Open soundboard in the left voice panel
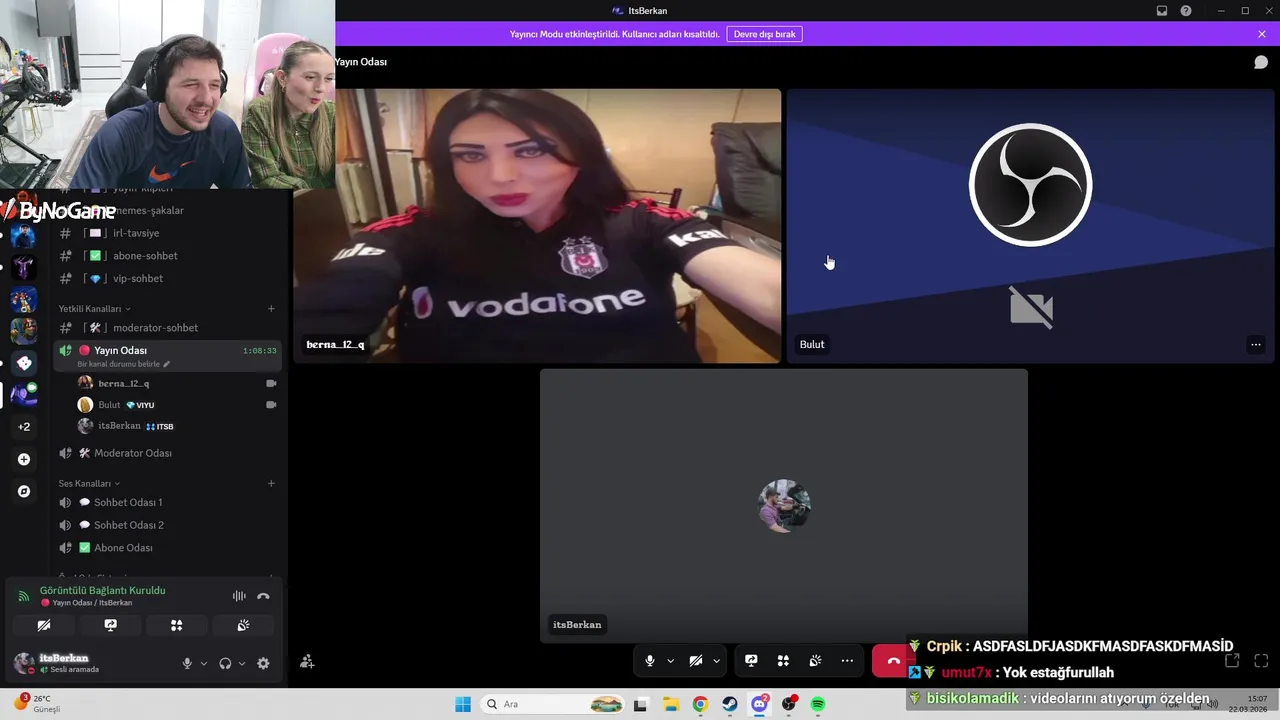 [243, 625]
